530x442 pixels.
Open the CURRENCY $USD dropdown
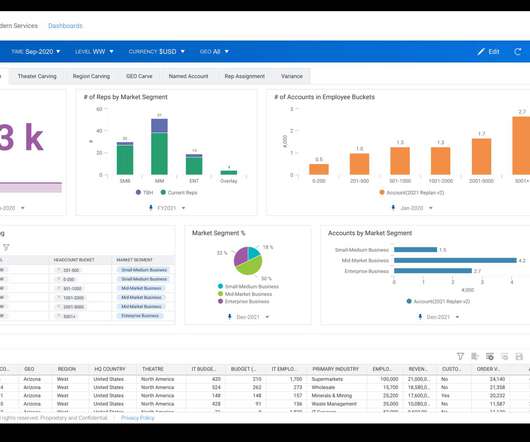pos(156,52)
